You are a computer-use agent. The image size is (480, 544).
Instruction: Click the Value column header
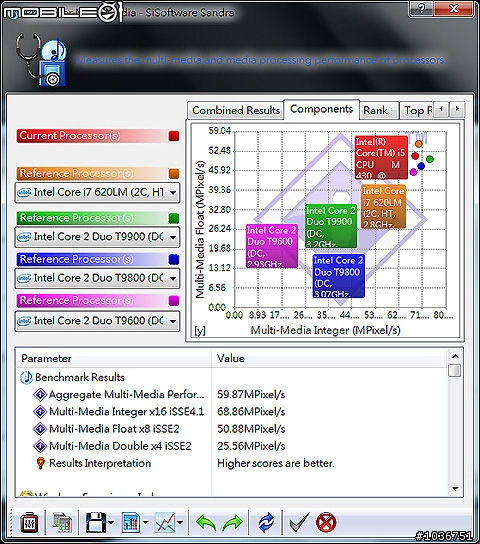(x=328, y=358)
